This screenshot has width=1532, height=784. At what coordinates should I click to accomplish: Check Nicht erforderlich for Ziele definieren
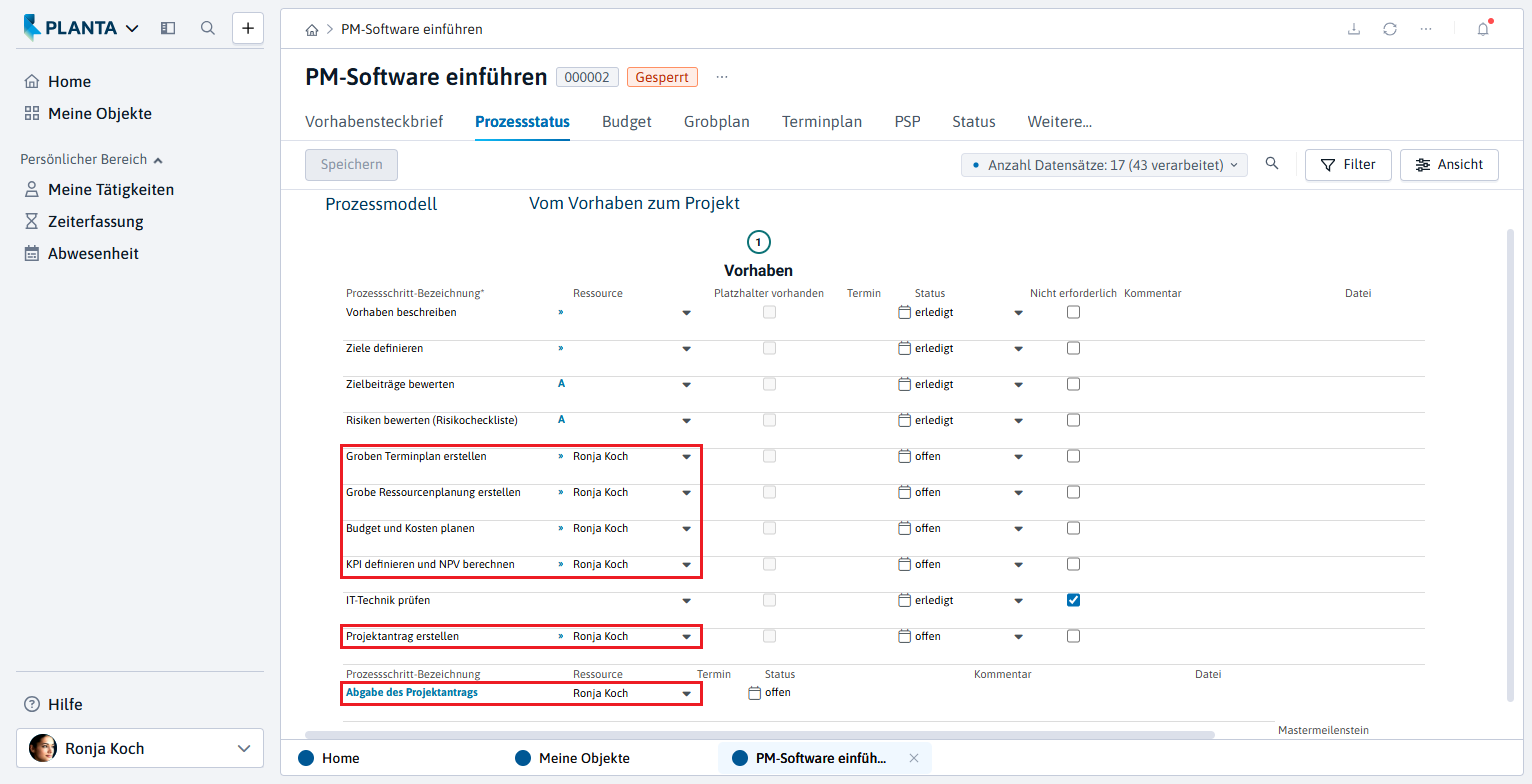click(x=1073, y=348)
